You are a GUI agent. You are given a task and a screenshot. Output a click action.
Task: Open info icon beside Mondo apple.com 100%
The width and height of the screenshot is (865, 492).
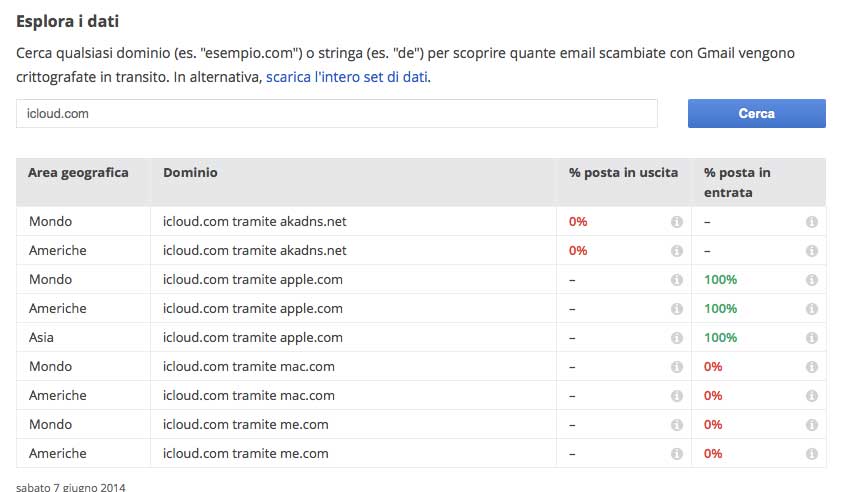(x=812, y=280)
